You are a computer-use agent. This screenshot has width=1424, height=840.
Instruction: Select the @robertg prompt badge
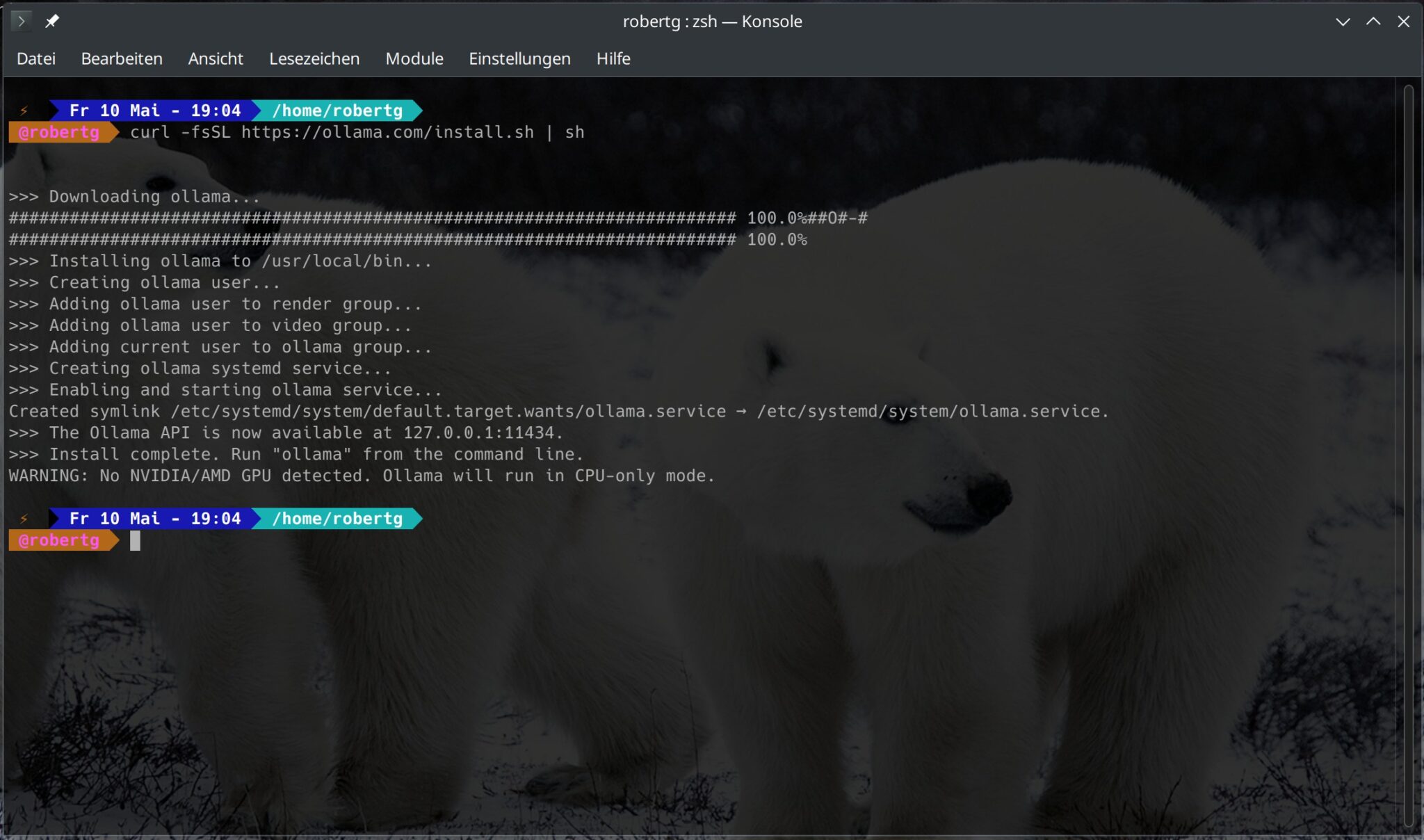pyautogui.click(x=58, y=132)
